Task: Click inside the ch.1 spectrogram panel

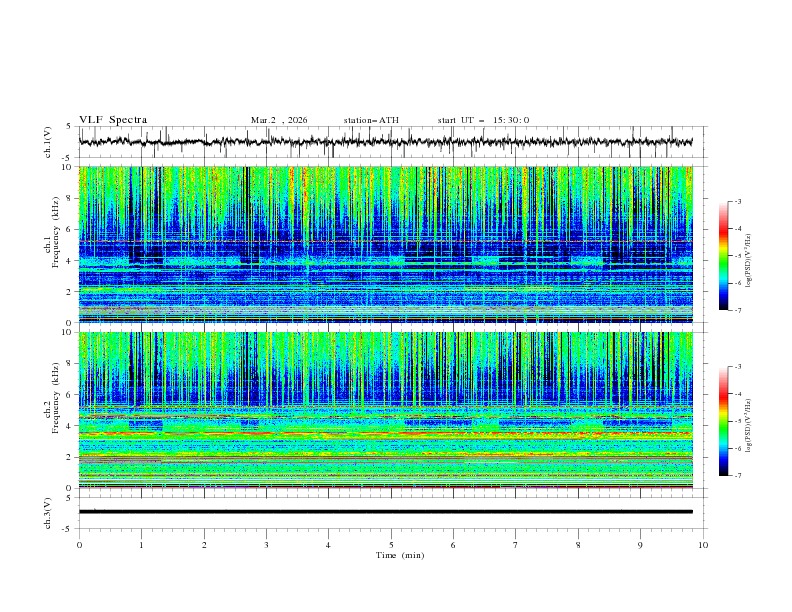Action: (386, 244)
